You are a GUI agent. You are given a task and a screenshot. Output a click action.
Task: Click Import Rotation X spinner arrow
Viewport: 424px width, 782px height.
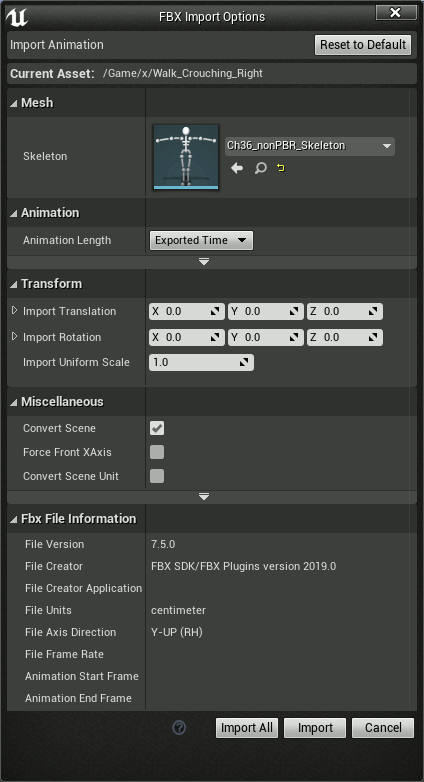(215, 337)
